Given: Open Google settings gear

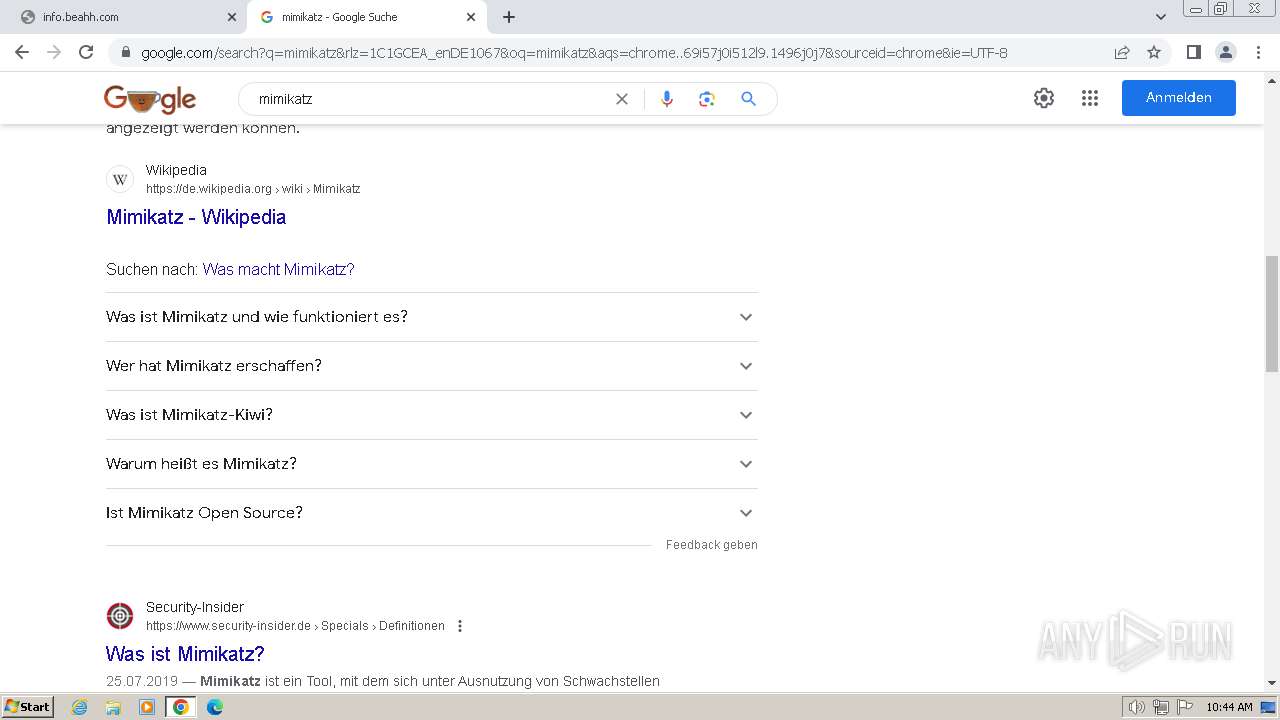Looking at the screenshot, I should 1044,98.
